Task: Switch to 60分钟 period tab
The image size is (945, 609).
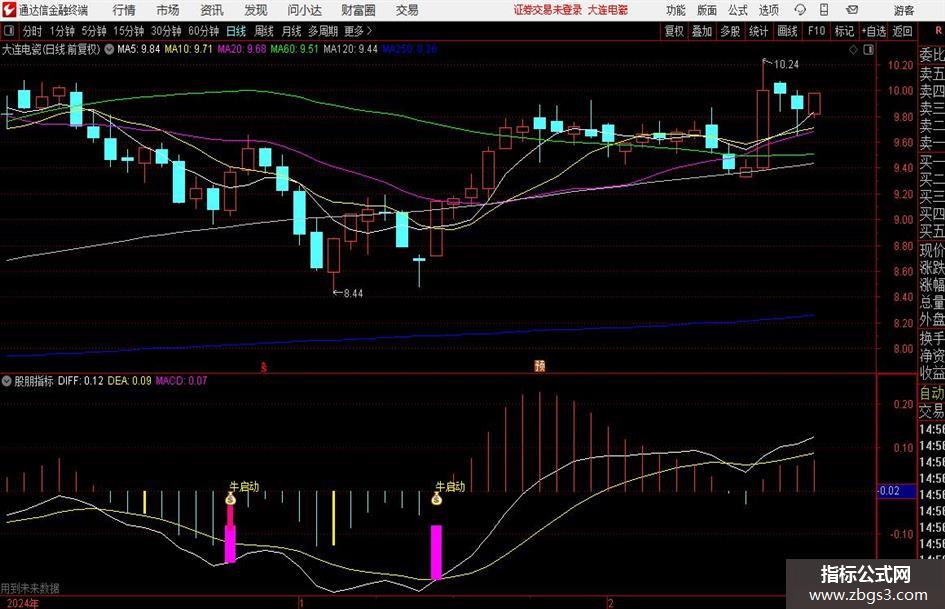Action: (203, 31)
